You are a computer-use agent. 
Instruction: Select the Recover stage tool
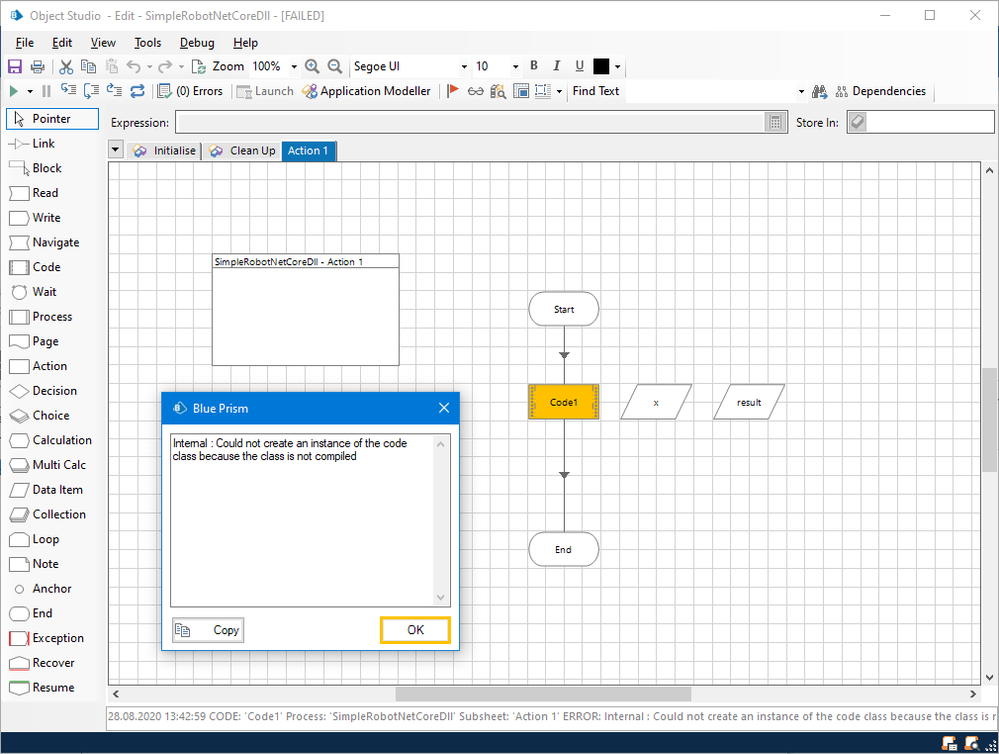click(x=53, y=663)
